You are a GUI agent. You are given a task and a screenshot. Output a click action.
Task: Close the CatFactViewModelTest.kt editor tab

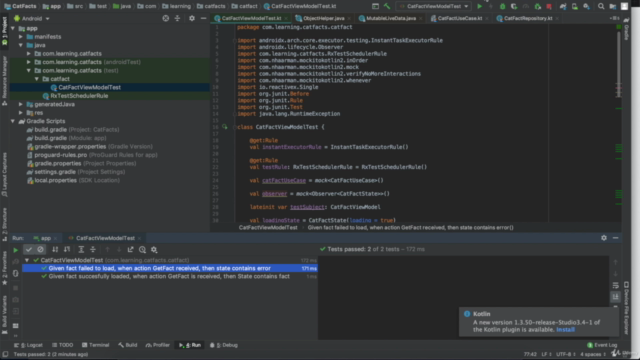[x=286, y=18]
